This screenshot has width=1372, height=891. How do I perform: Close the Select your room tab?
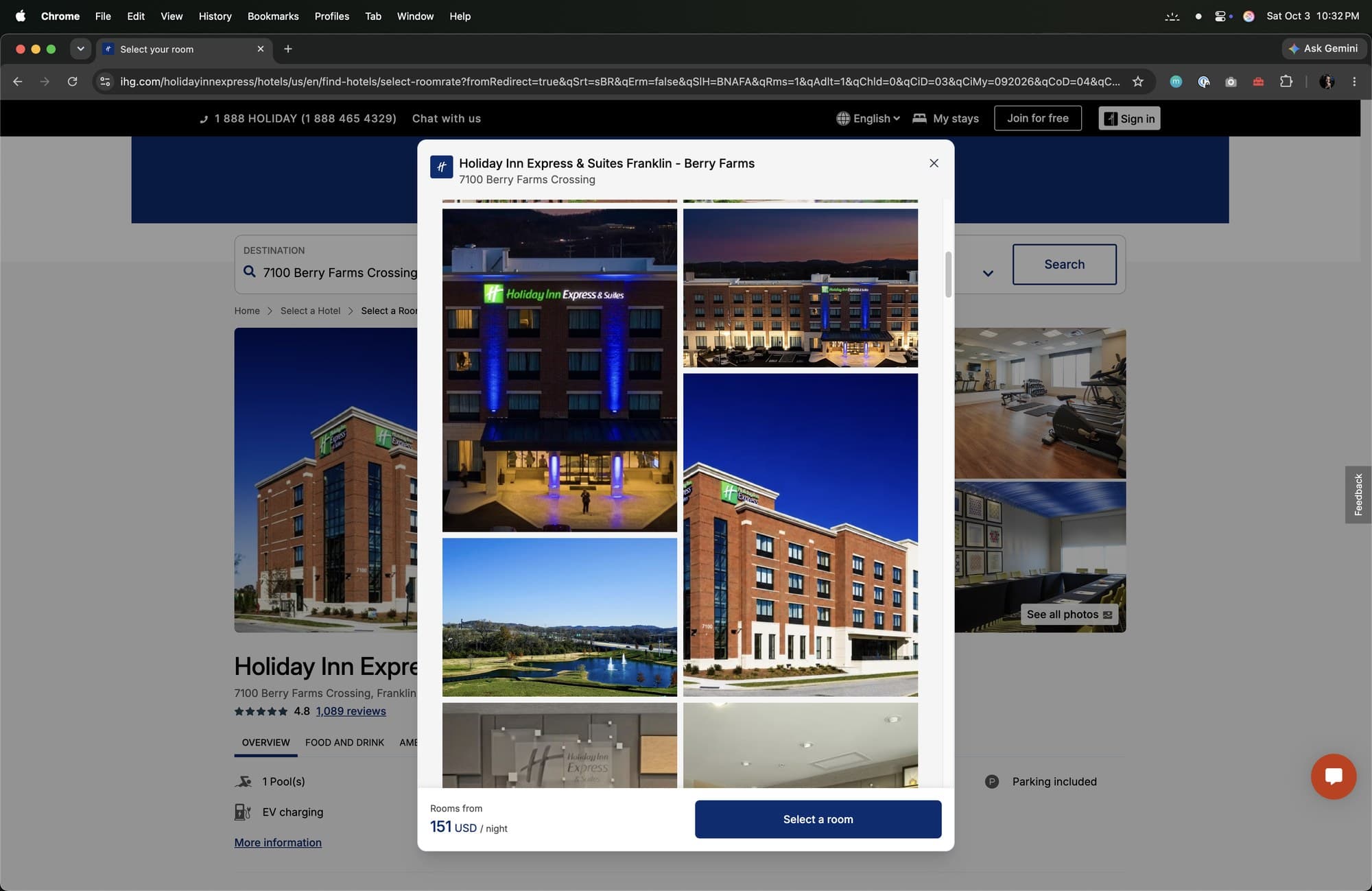pyautogui.click(x=261, y=49)
